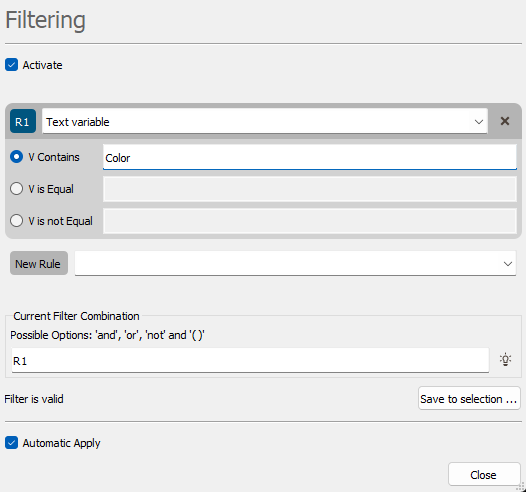Click the R1 rule badge
Viewport: 526px width, 492px height.
(x=23, y=121)
